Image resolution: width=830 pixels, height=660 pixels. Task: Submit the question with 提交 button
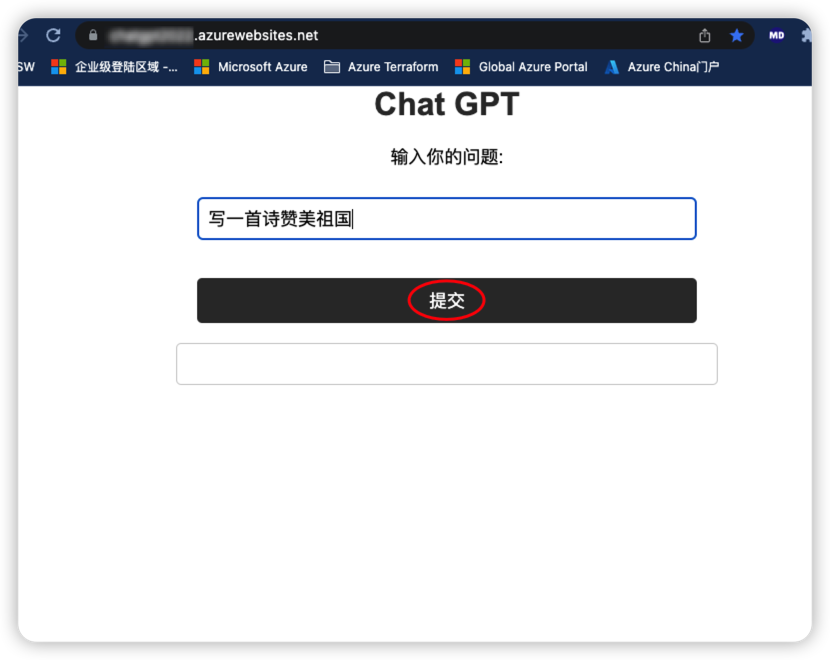coord(447,300)
